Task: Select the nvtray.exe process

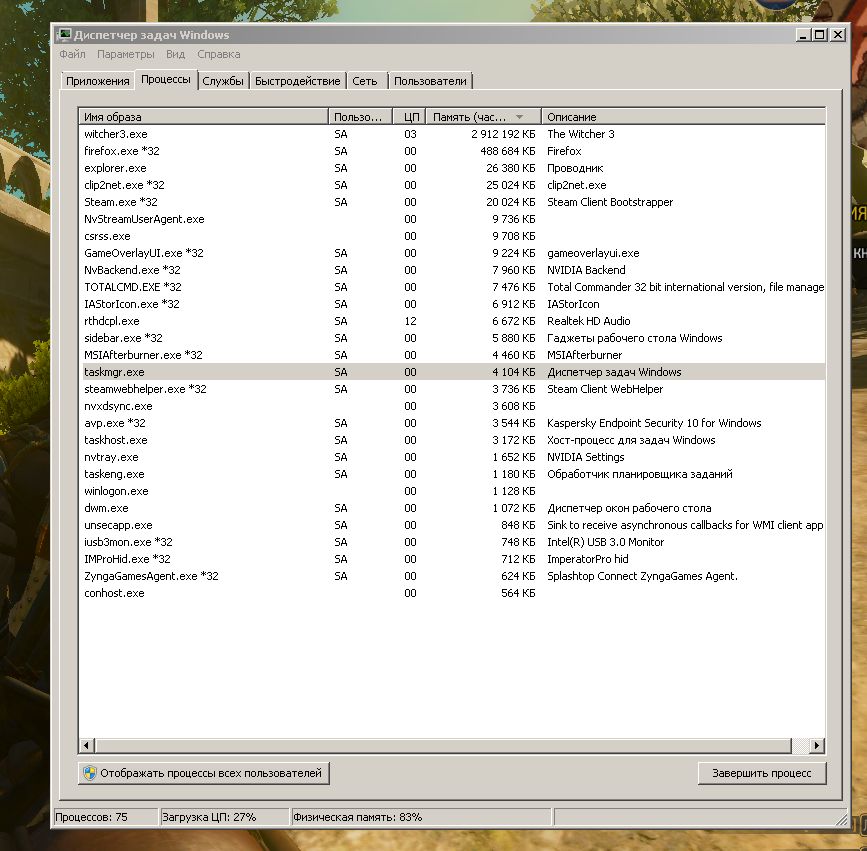Action: coord(452,457)
